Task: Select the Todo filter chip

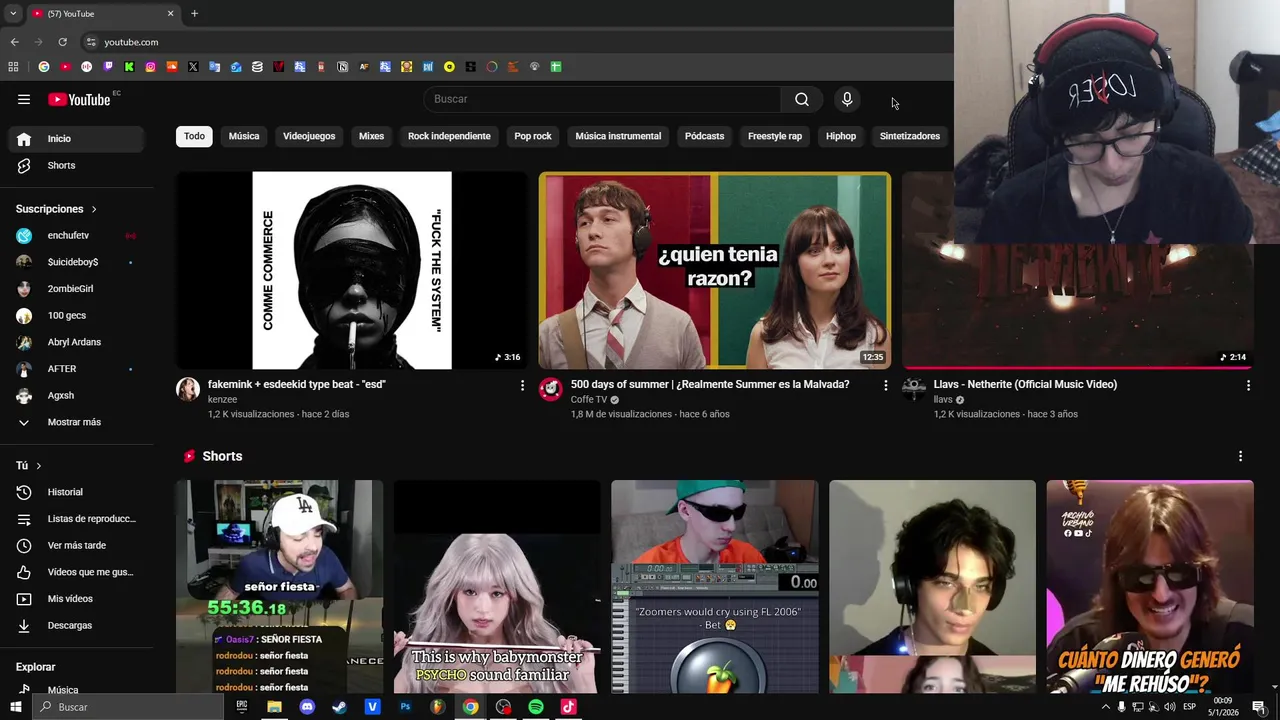Action: coord(194,136)
